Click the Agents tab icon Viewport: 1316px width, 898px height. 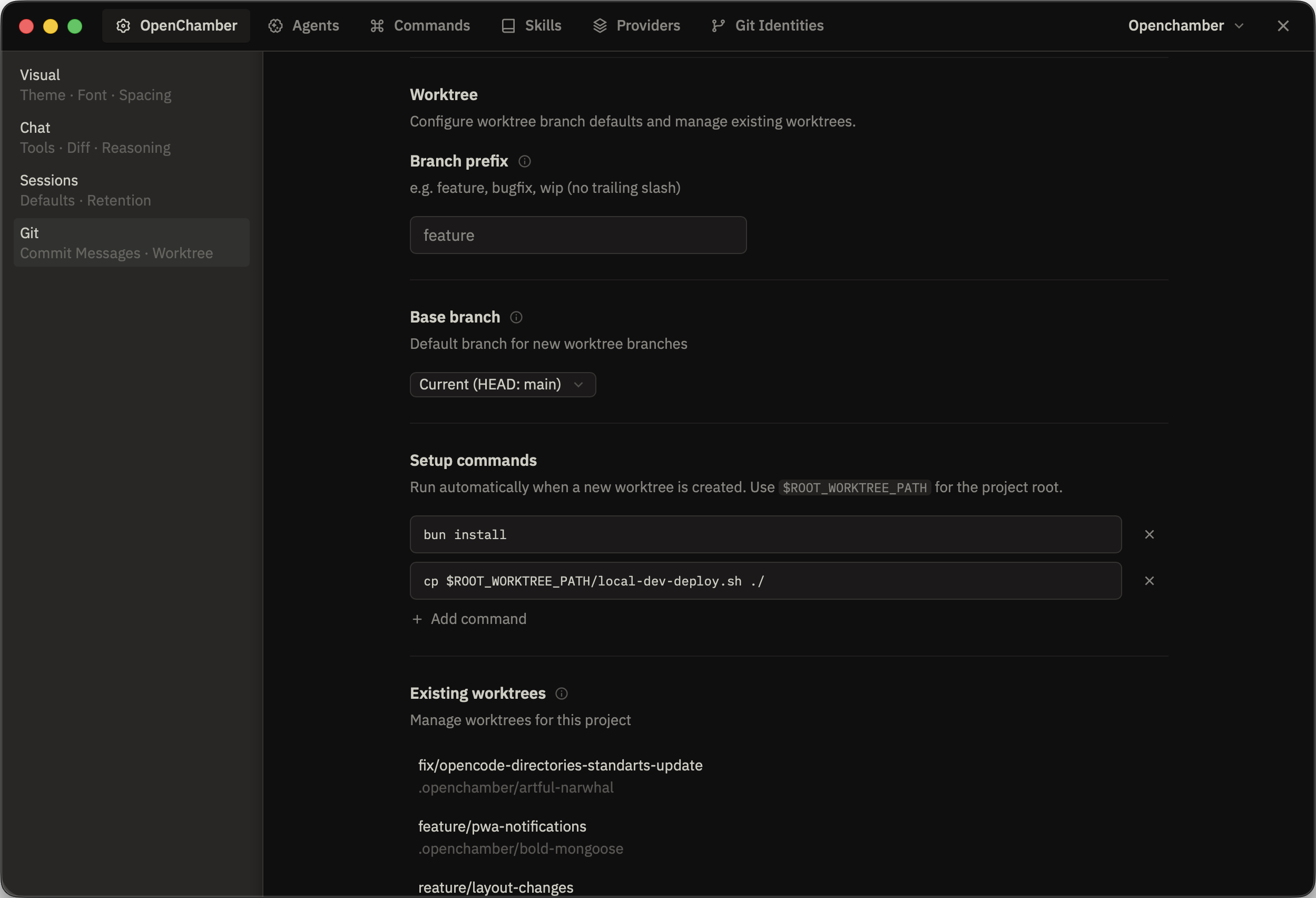(x=275, y=26)
